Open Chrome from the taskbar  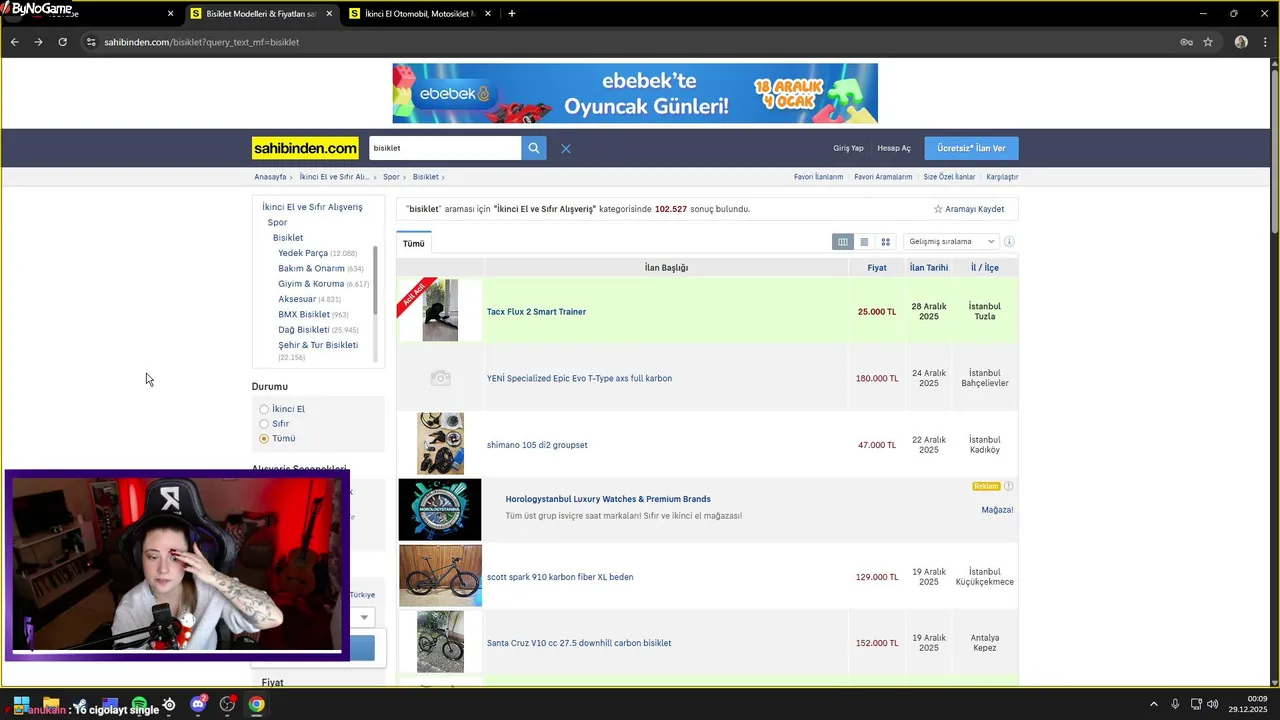[257, 704]
